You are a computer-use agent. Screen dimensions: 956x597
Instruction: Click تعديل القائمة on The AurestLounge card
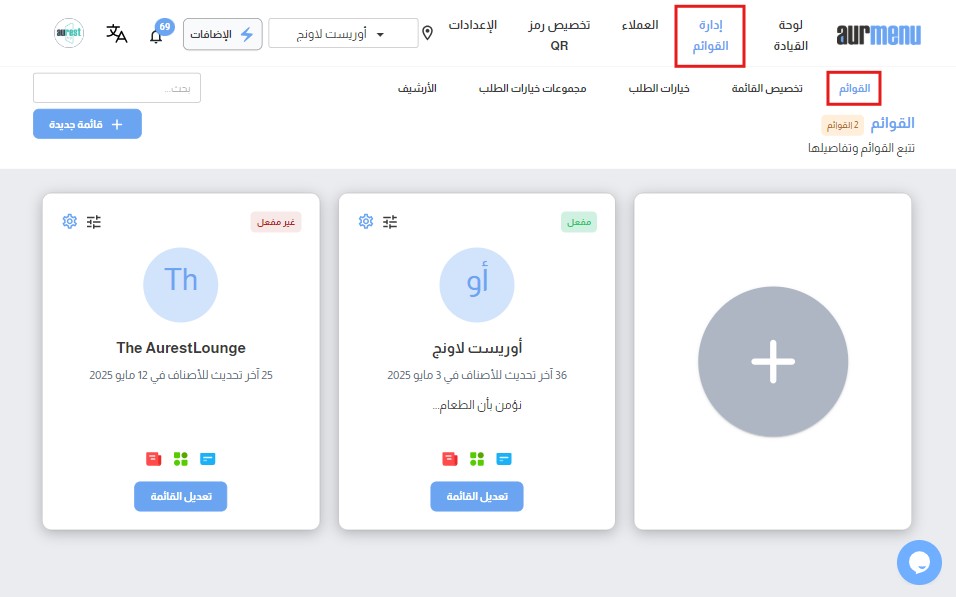point(181,496)
